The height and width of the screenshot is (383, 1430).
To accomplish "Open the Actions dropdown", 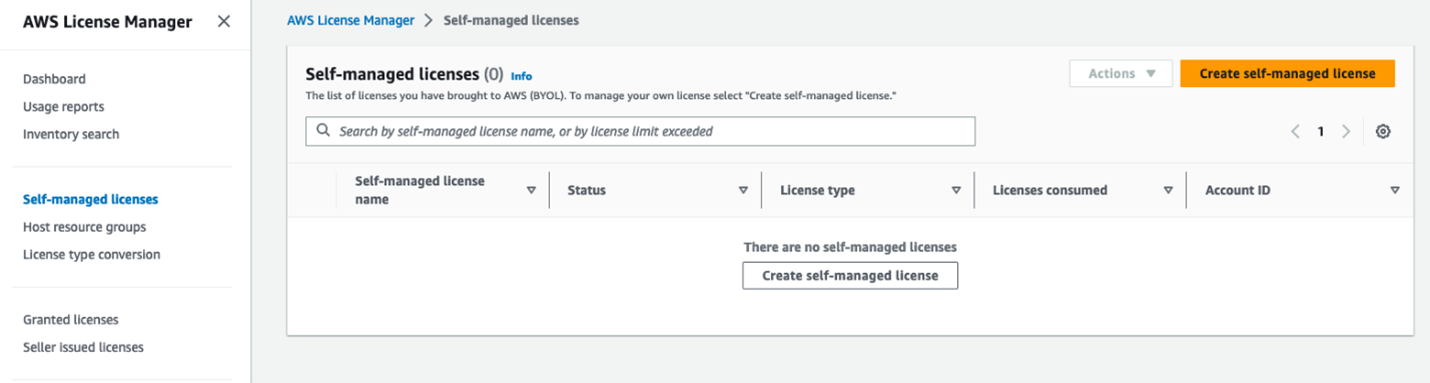I will click(x=1121, y=74).
